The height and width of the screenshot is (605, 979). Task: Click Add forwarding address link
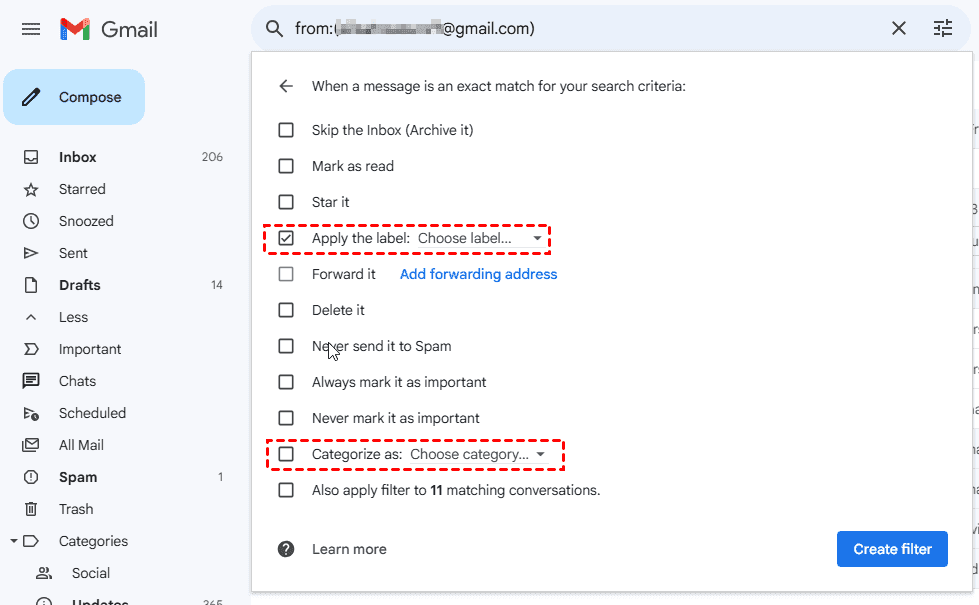(478, 274)
